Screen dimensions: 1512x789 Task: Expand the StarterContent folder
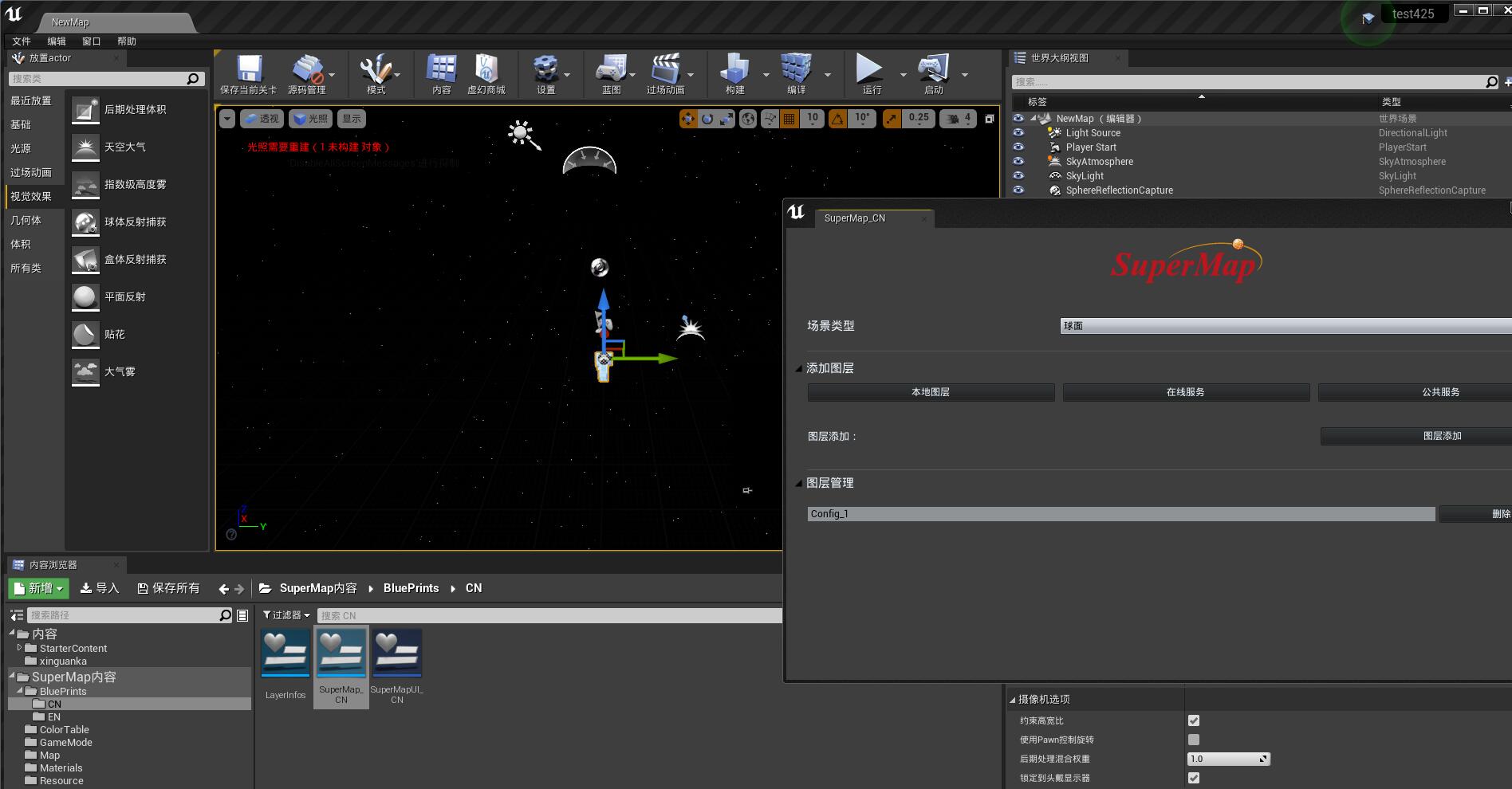click(x=20, y=648)
